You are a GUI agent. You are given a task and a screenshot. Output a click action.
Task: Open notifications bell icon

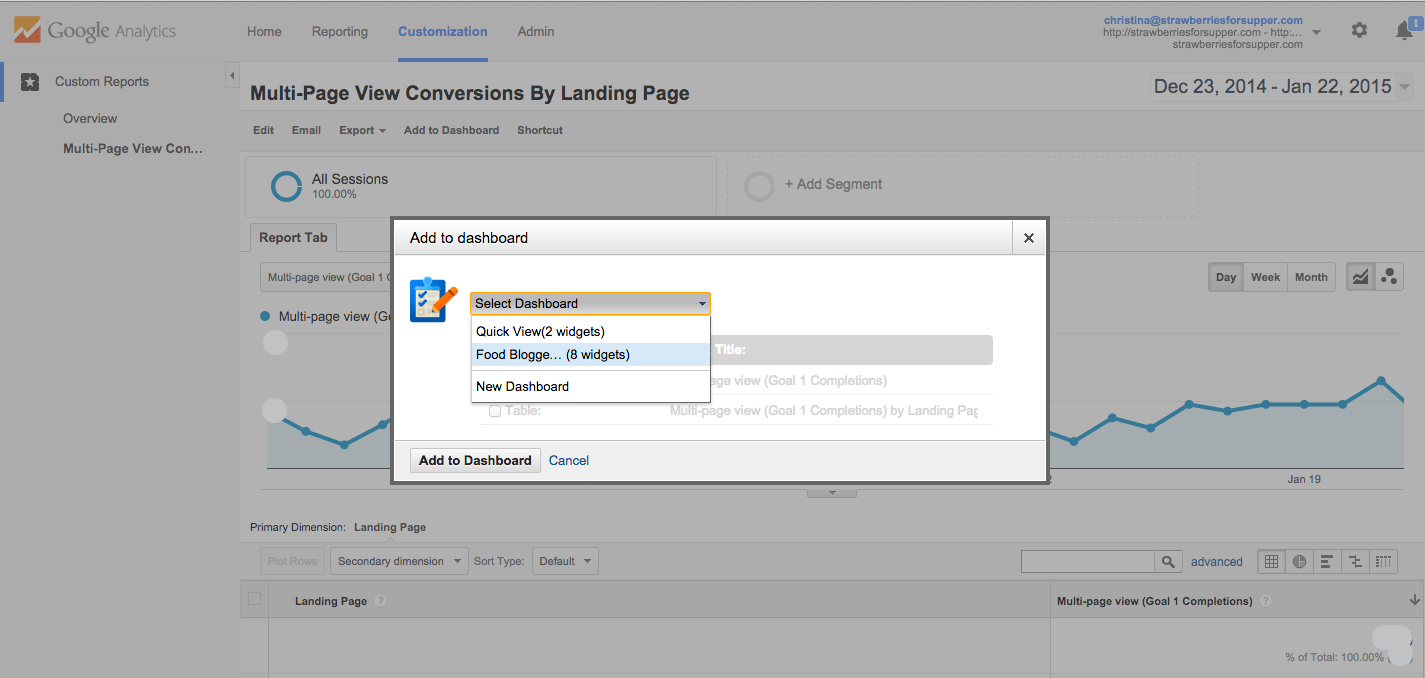click(1404, 31)
